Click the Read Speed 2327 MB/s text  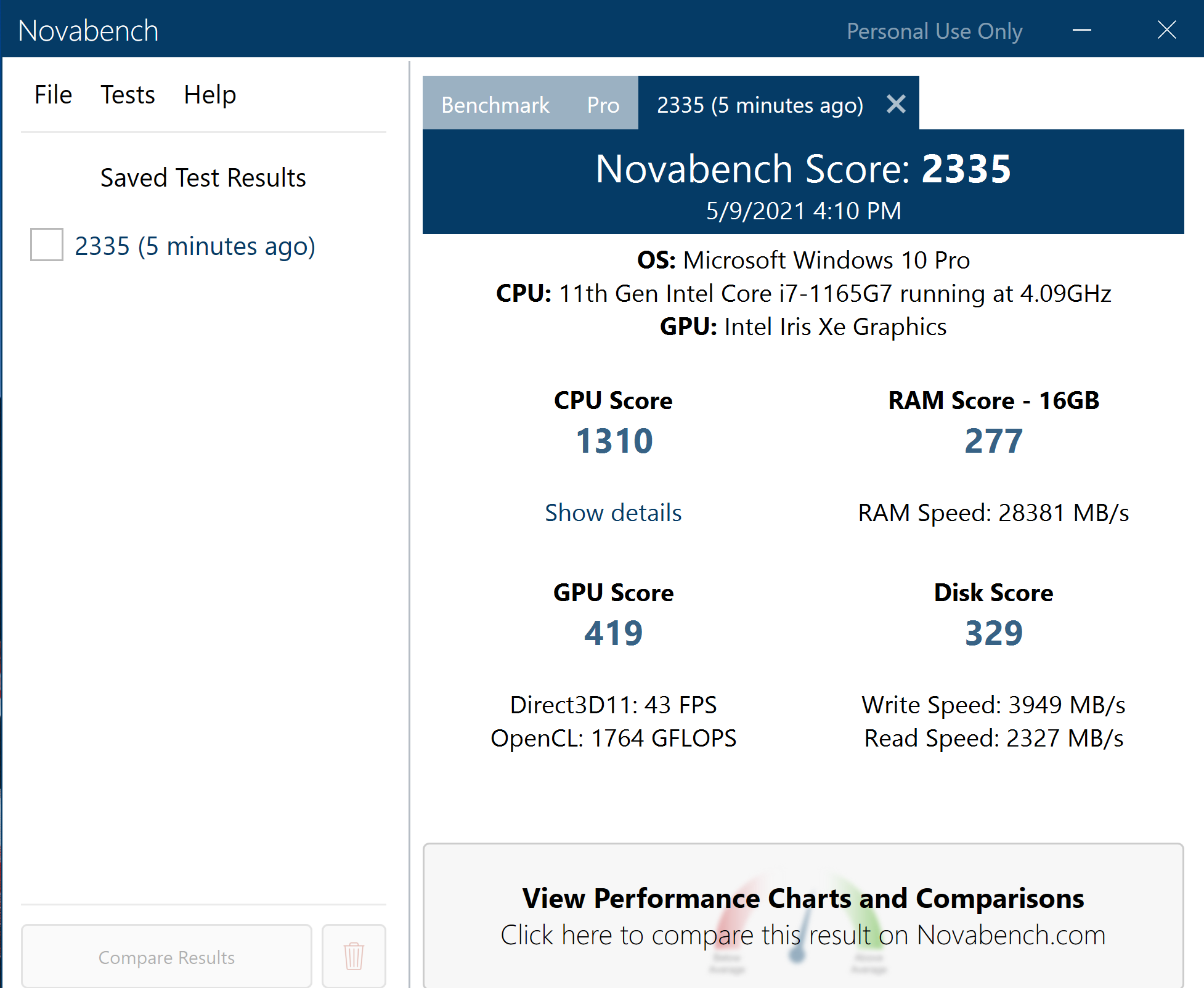coord(993,738)
